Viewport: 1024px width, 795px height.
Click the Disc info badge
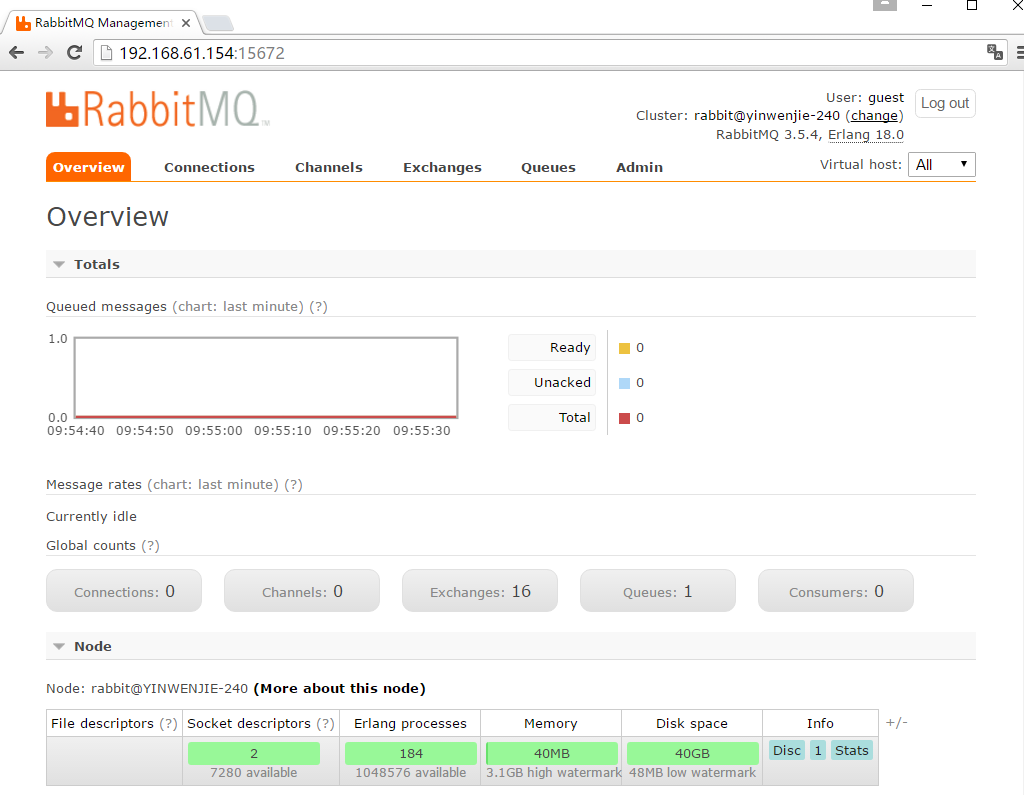(x=787, y=751)
